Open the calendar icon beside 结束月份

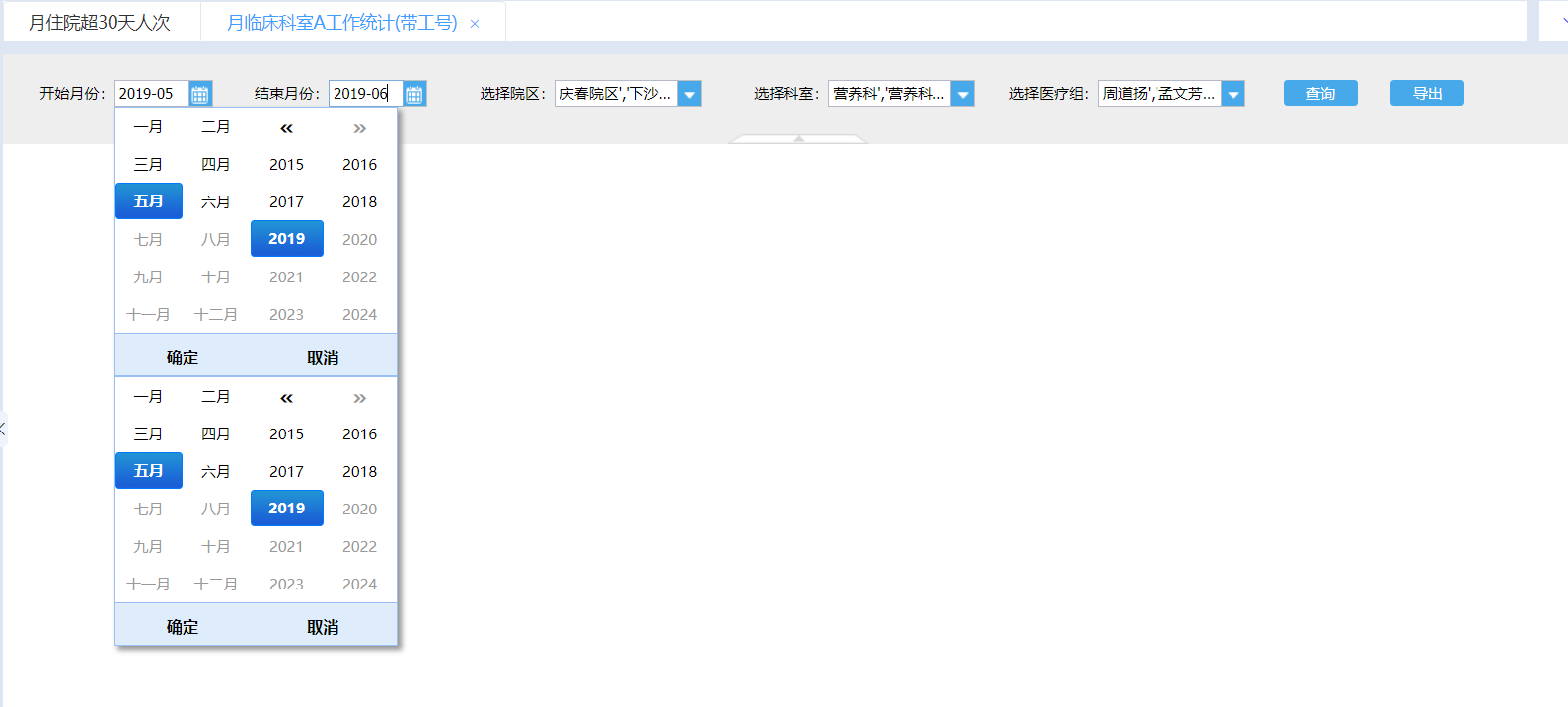tap(414, 94)
